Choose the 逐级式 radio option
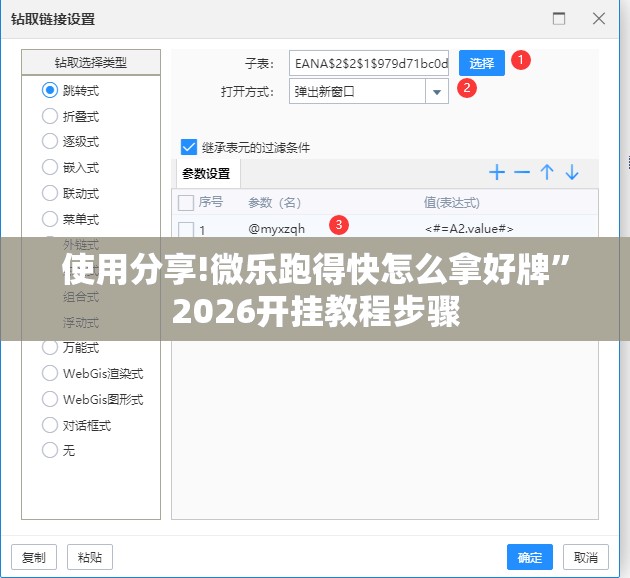This screenshot has width=630, height=578. point(50,141)
